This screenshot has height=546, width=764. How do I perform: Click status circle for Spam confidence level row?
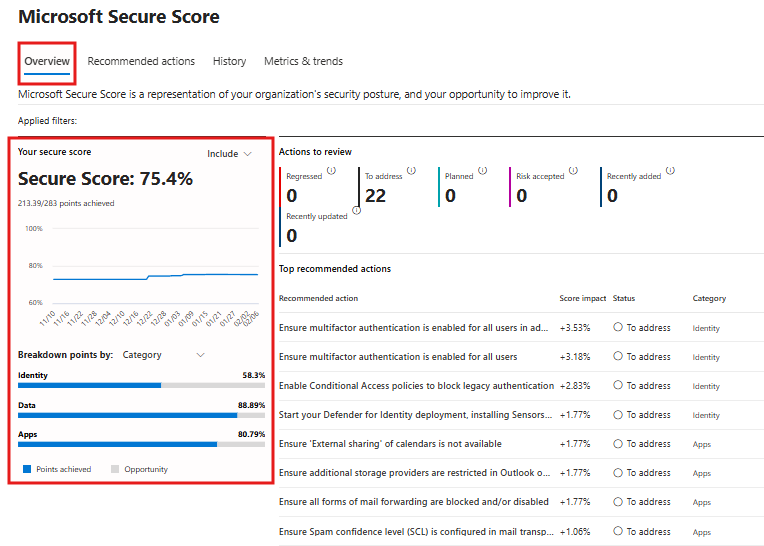[x=618, y=530]
